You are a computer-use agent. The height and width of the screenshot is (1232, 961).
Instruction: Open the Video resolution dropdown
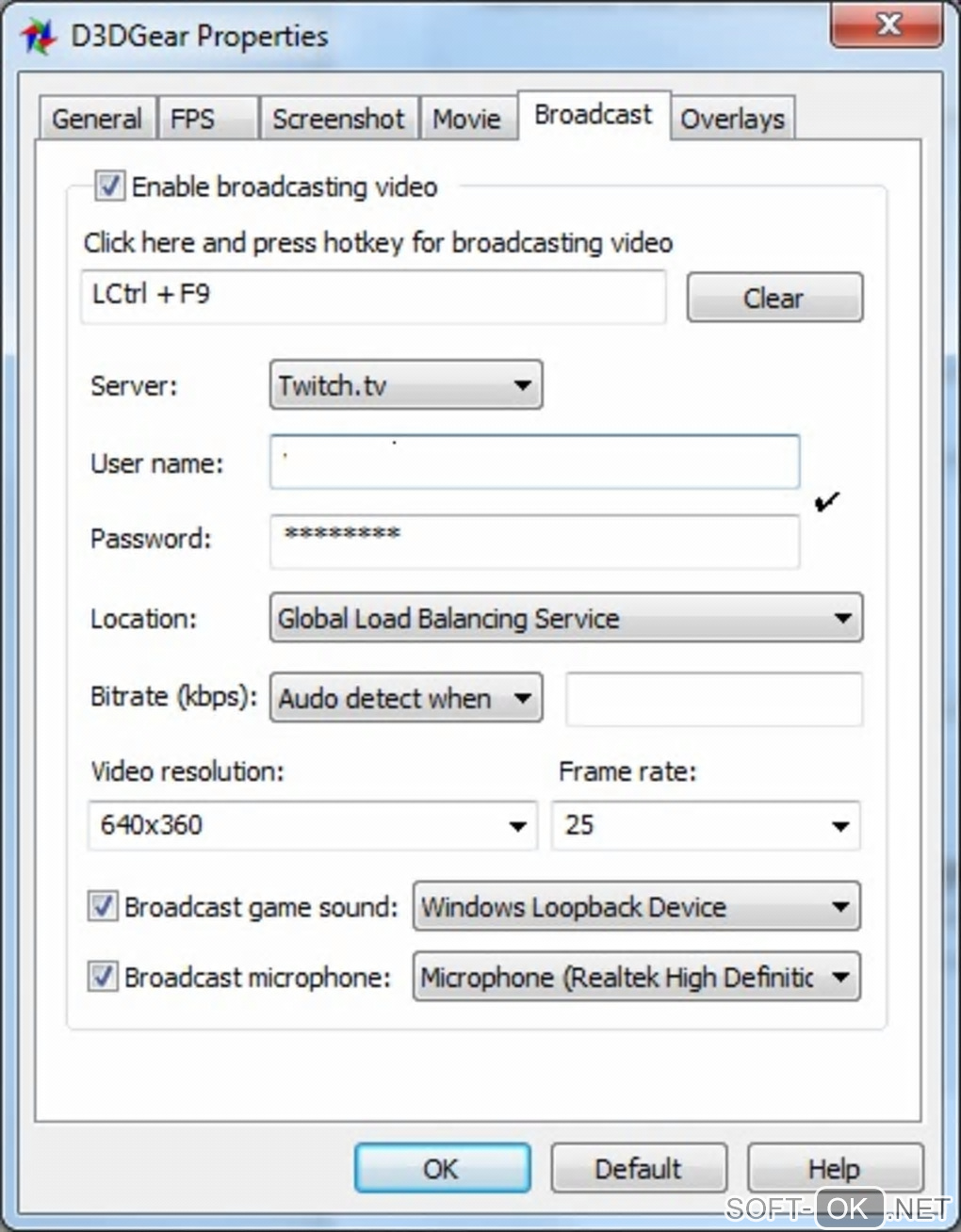[x=312, y=826]
